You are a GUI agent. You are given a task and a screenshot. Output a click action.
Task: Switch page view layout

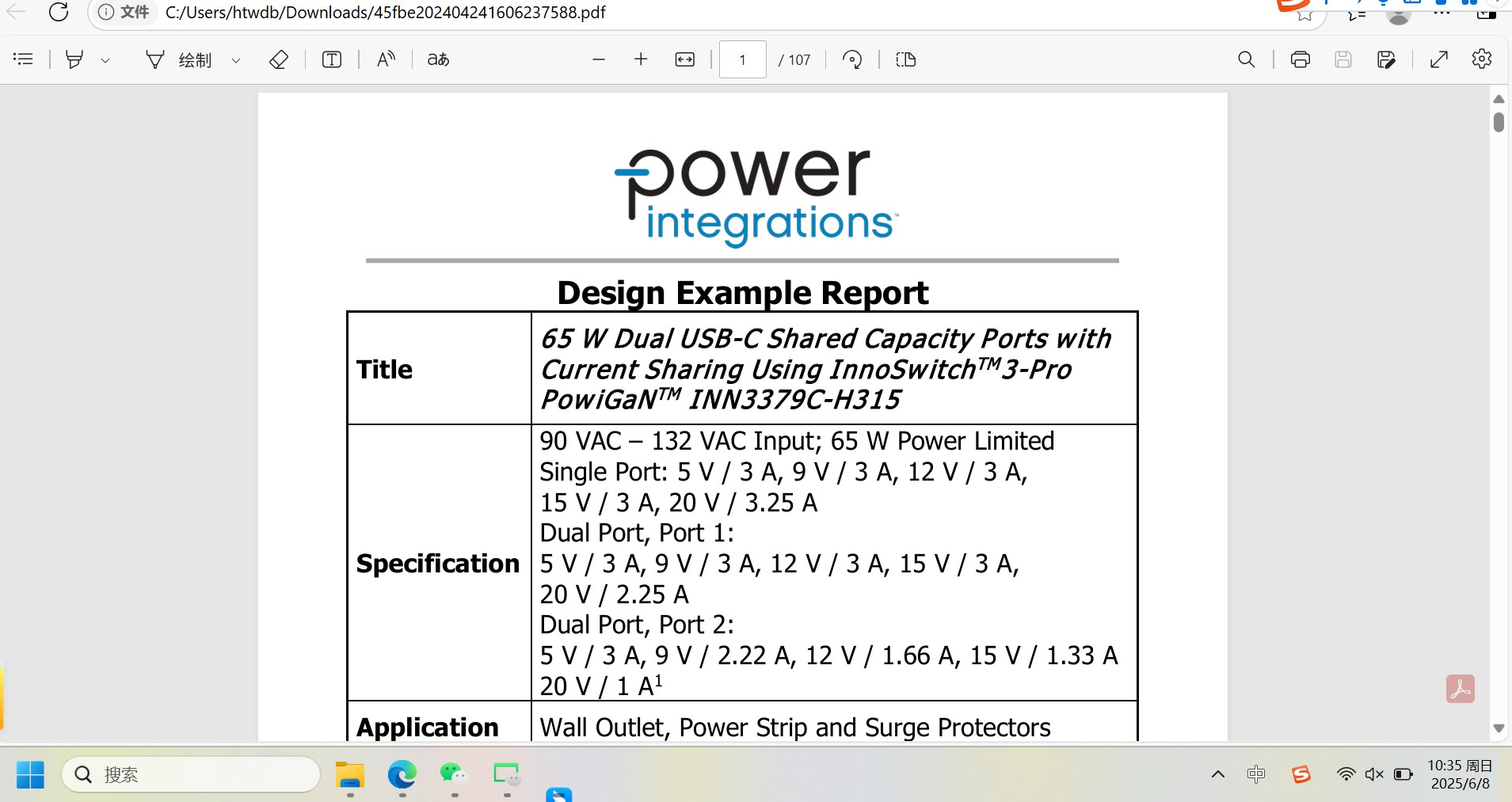click(906, 59)
